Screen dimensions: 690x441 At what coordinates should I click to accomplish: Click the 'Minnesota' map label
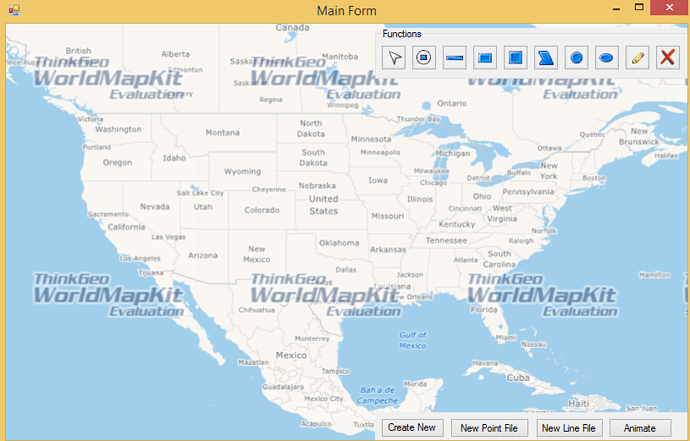tap(371, 139)
